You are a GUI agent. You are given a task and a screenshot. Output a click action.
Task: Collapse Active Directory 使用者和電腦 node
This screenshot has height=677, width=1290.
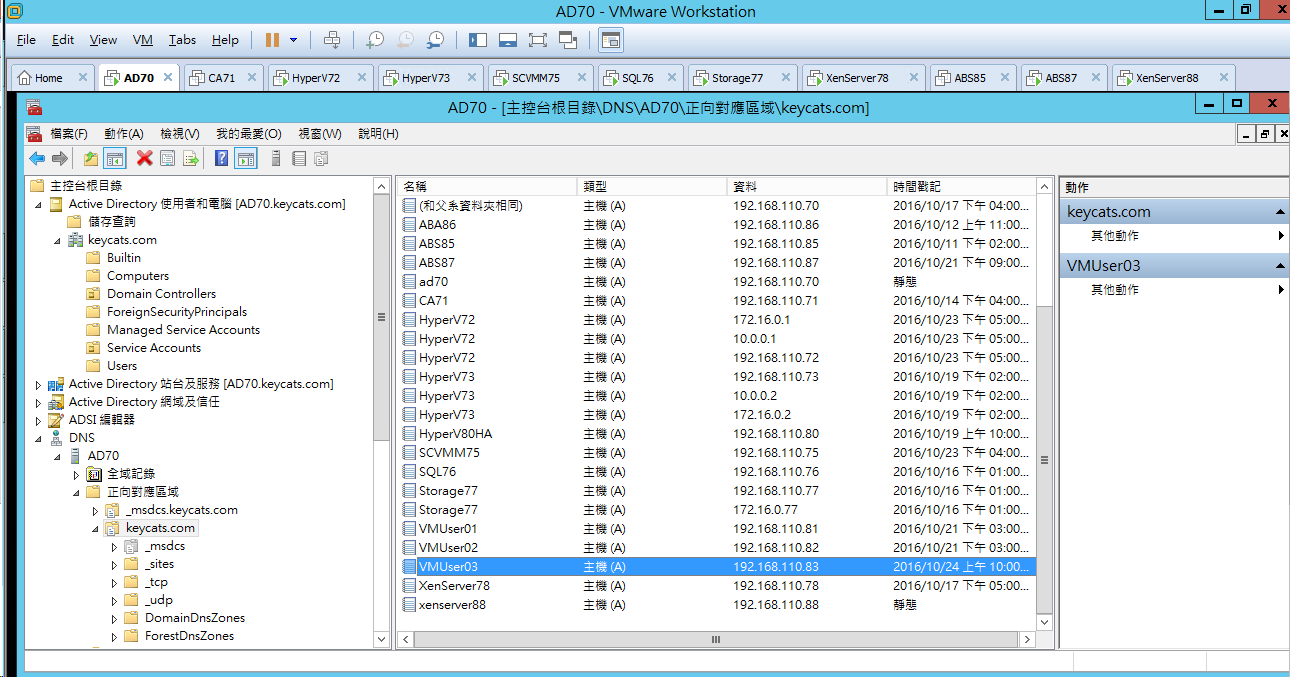(x=39, y=204)
